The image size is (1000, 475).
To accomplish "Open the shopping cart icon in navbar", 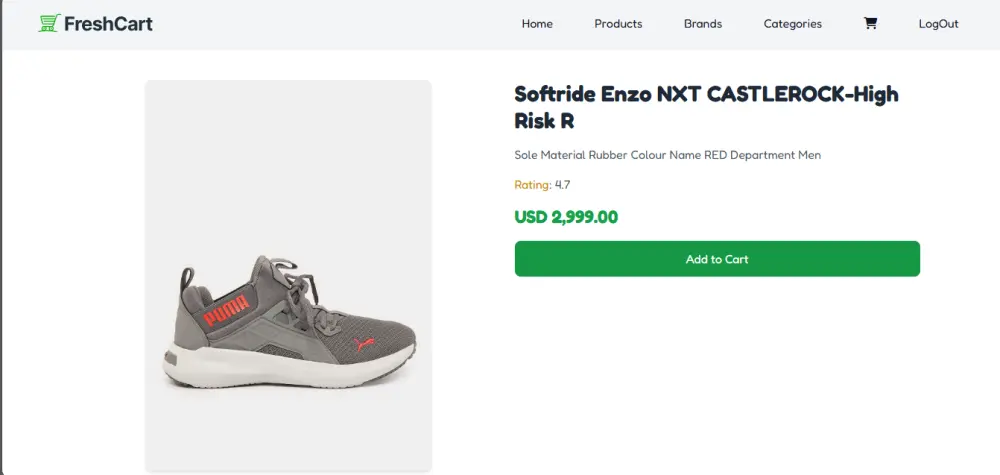I will pos(870,24).
